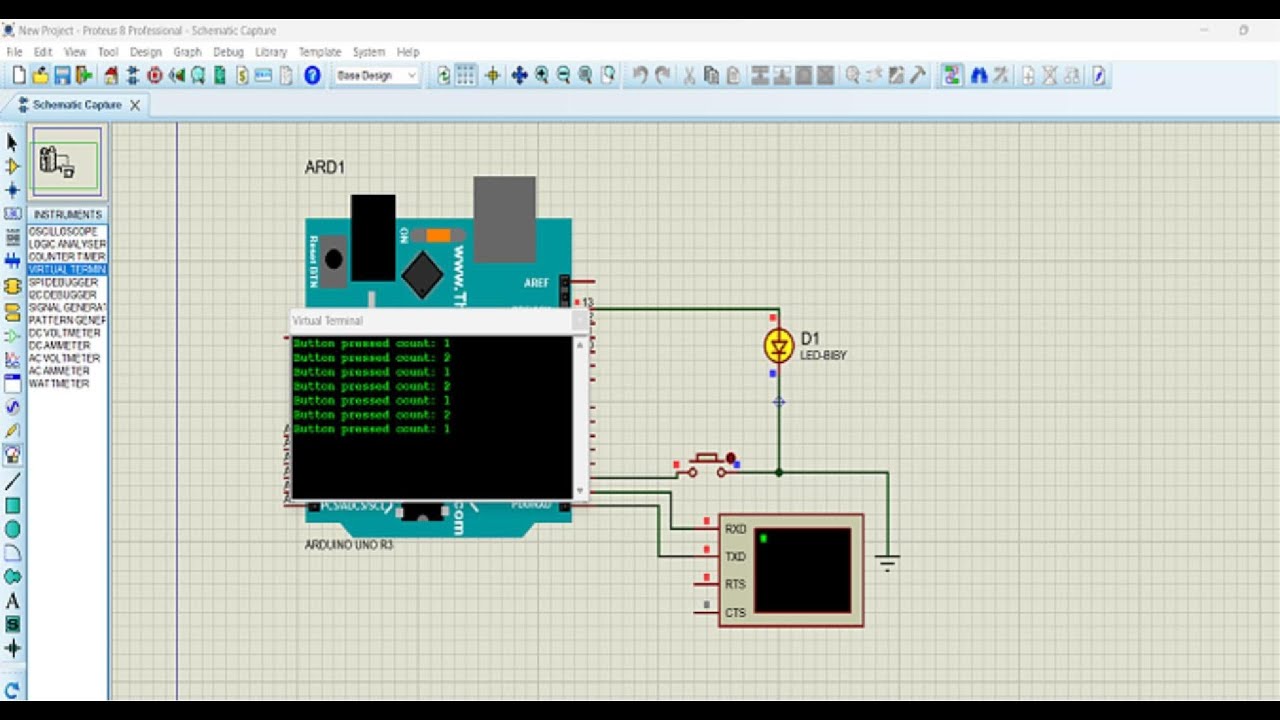
Task: Toggle the grid display button
Action: 466,75
